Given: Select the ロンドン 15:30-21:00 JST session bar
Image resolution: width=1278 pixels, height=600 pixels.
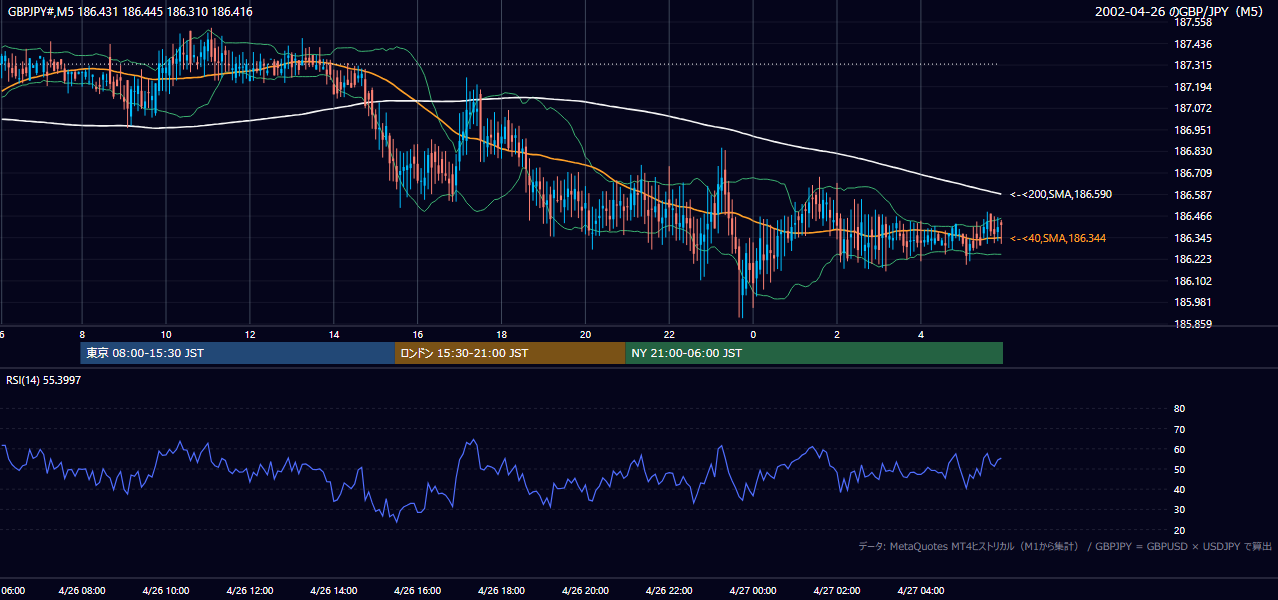Looking at the screenshot, I should (x=510, y=353).
